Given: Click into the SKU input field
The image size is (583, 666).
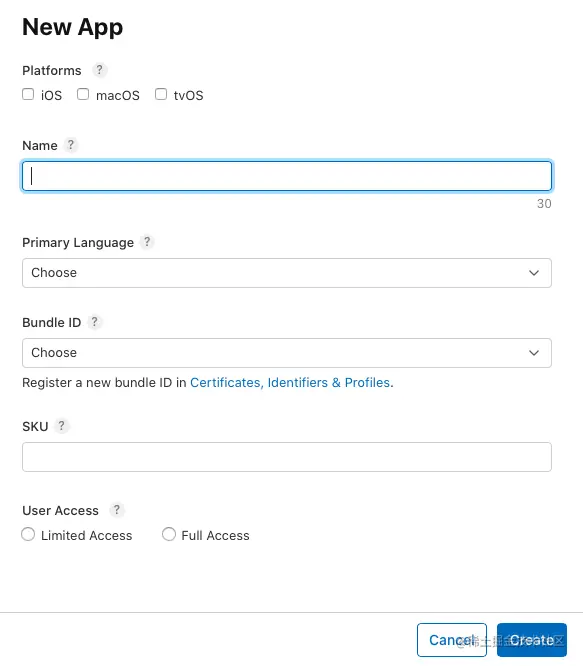Looking at the screenshot, I should tap(287, 457).
